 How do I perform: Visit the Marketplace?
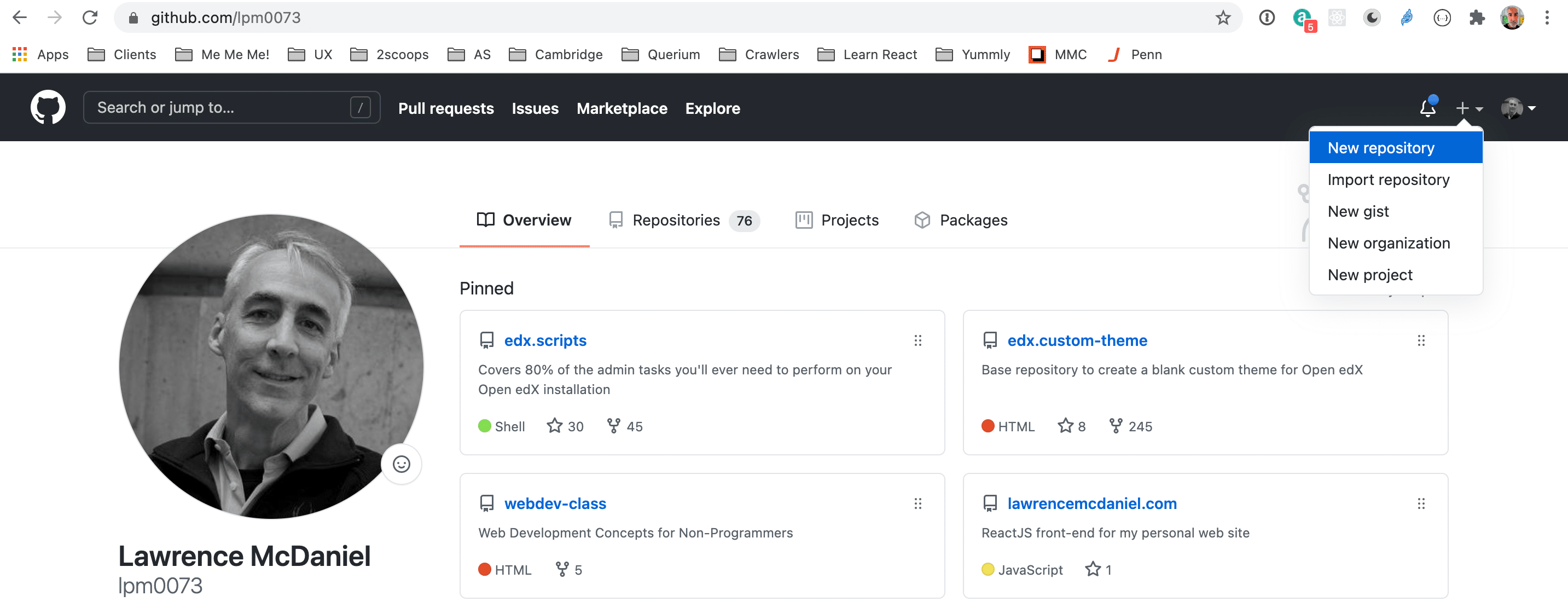click(x=622, y=108)
